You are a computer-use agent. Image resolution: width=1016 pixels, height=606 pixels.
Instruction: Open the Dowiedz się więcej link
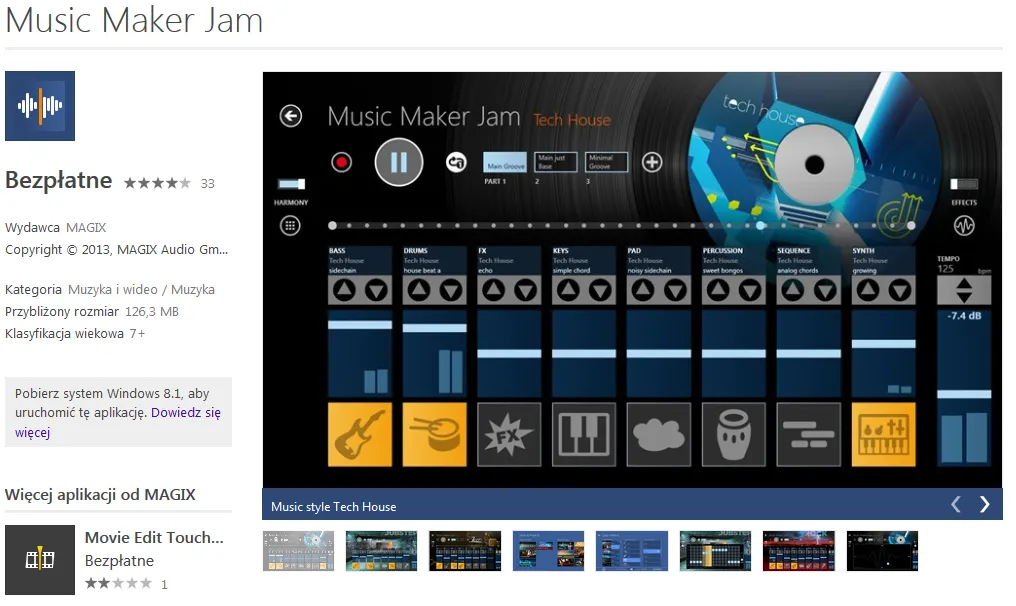(118, 422)
